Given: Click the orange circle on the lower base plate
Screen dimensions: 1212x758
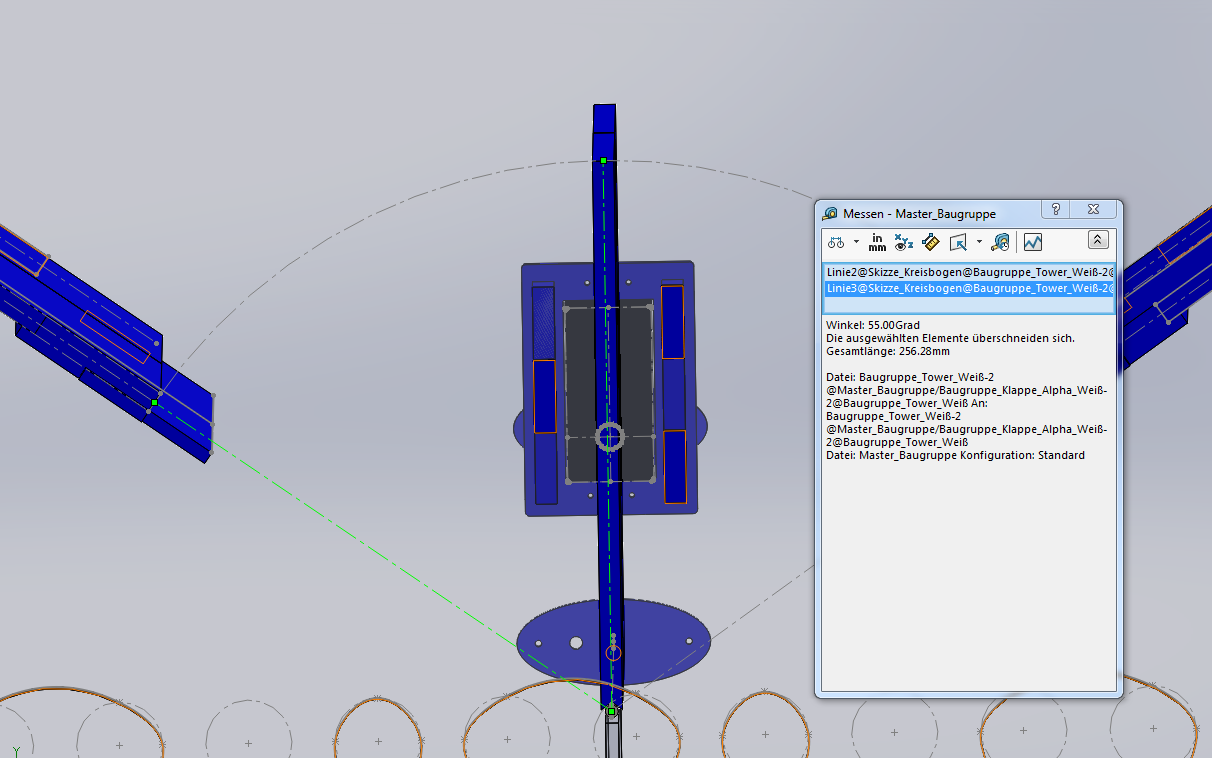Looking at the screenshot, I should (x=614, y=653).
